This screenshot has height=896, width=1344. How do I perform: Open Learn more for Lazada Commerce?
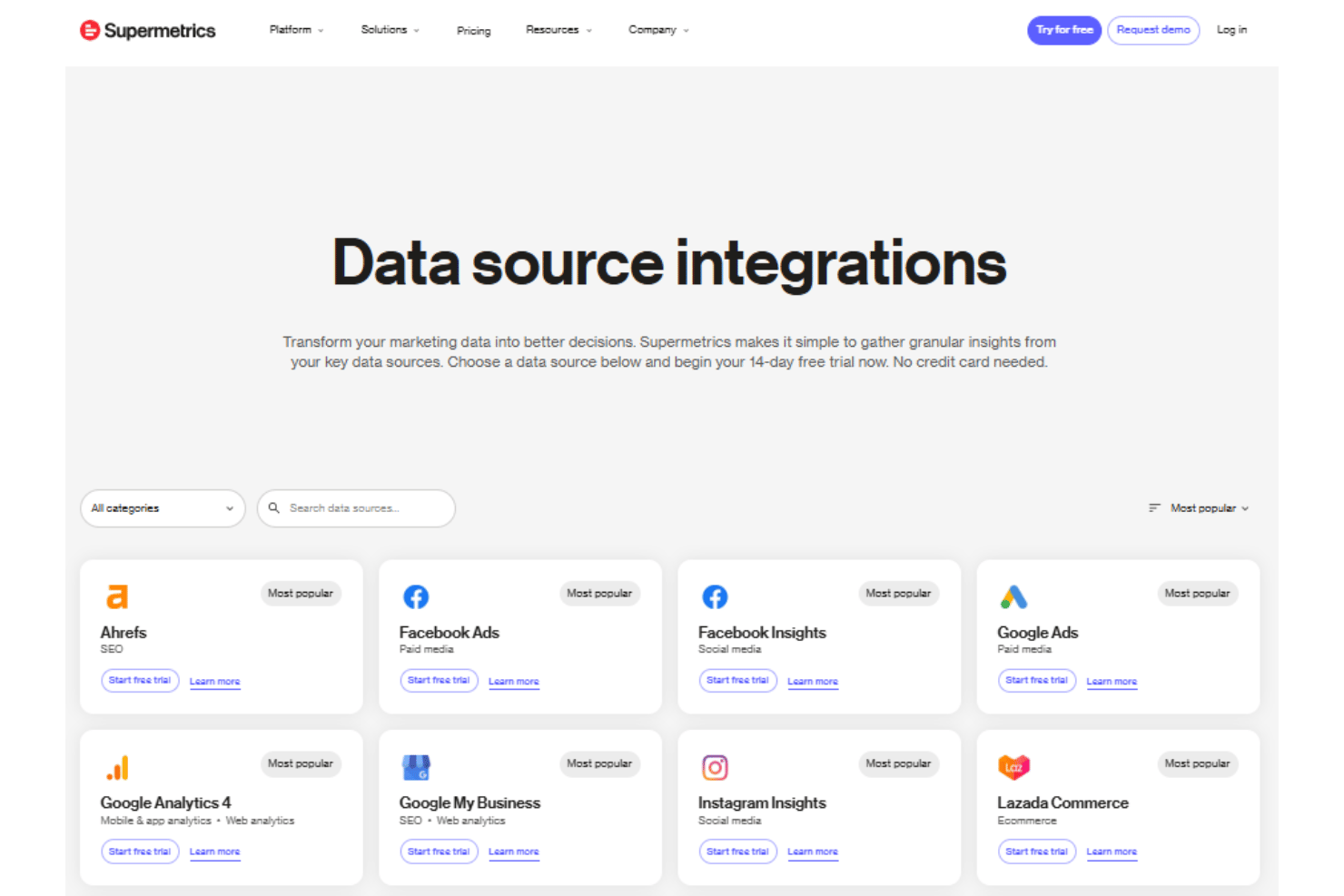(x=1112, y=852)
